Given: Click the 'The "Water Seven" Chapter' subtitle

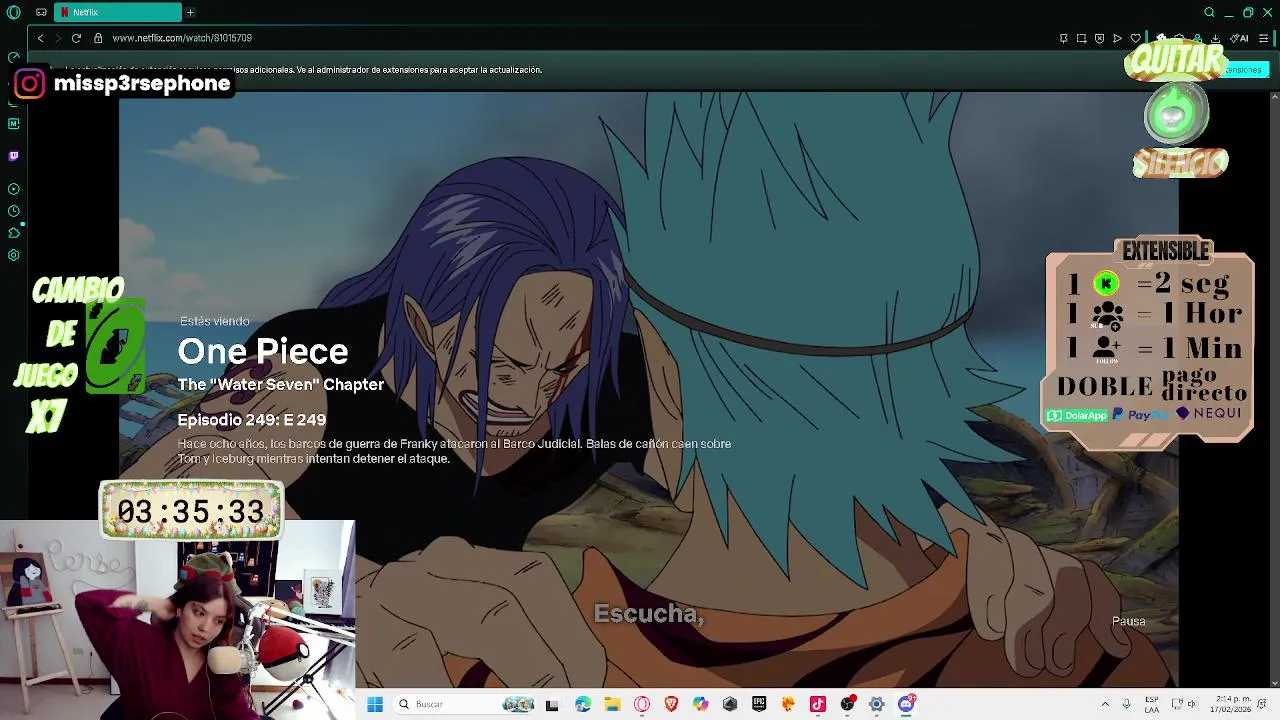Looking at the screenshot, I should 281,384.
